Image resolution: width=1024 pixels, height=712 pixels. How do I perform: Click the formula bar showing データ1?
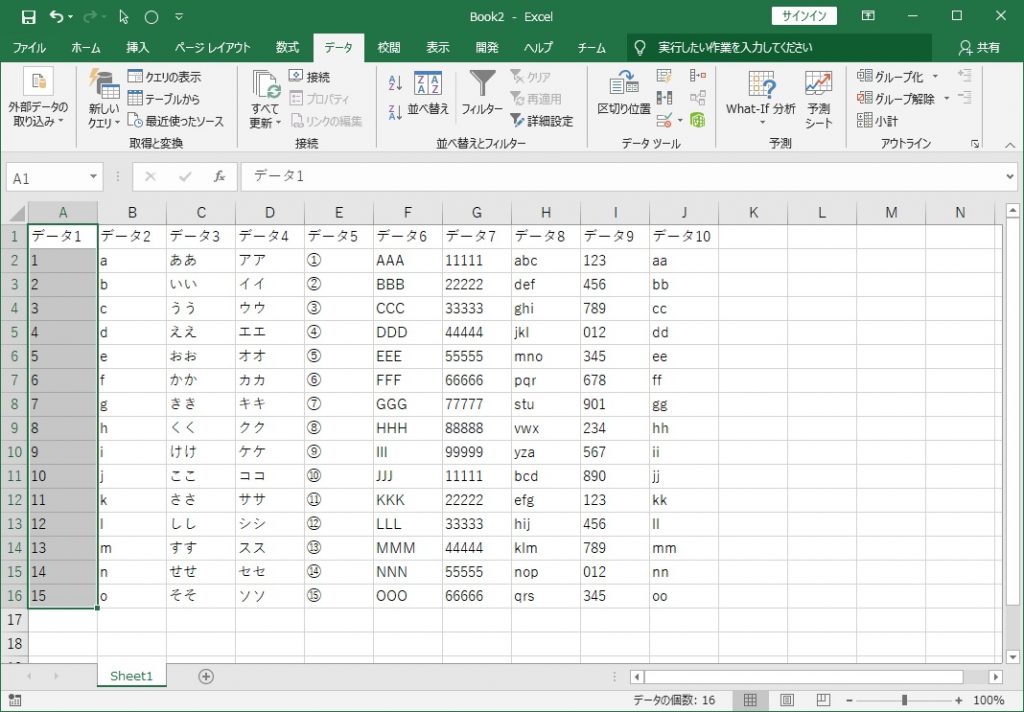click(x=620, y=176)
